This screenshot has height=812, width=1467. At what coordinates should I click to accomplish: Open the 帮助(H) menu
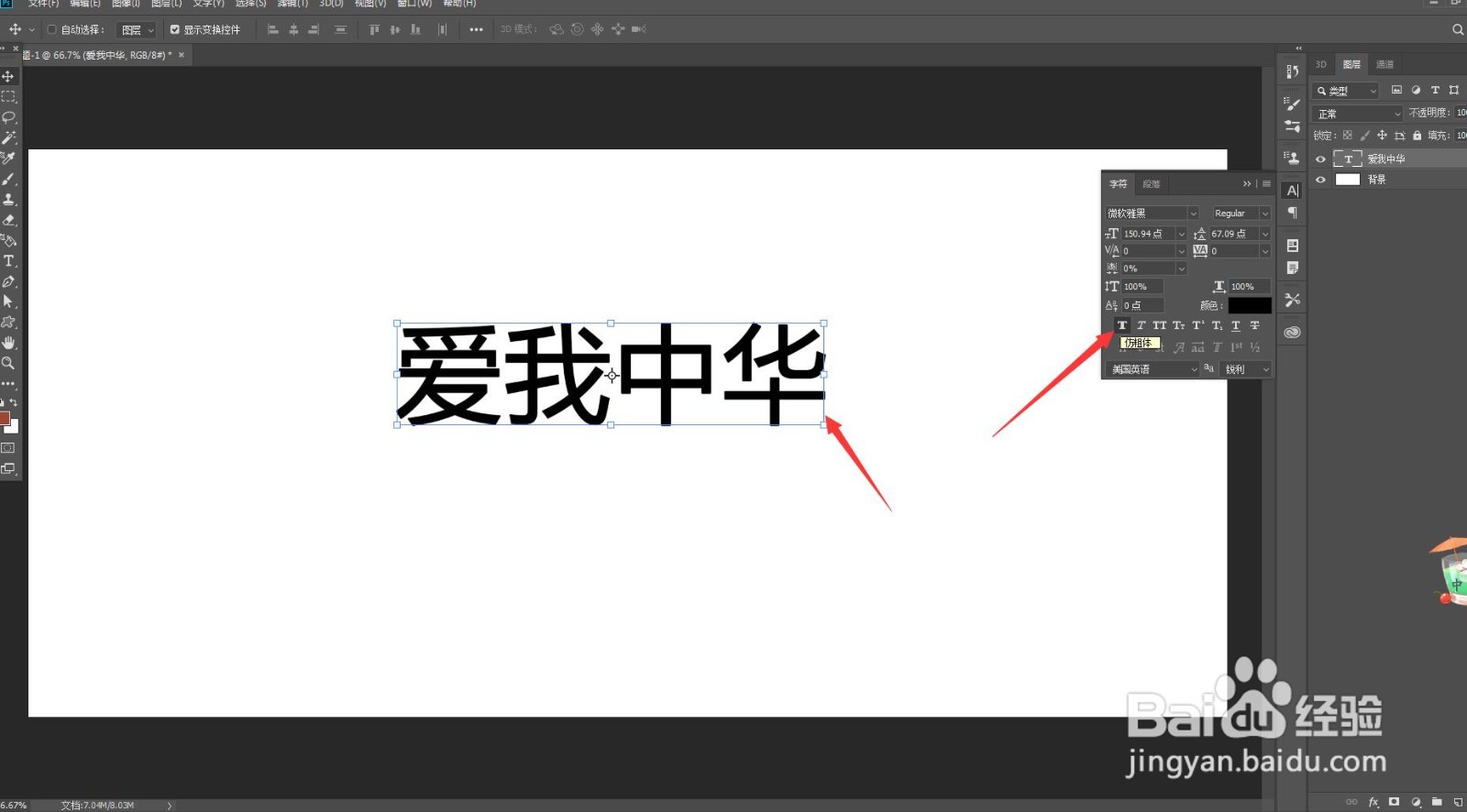[x=459, y=4]
